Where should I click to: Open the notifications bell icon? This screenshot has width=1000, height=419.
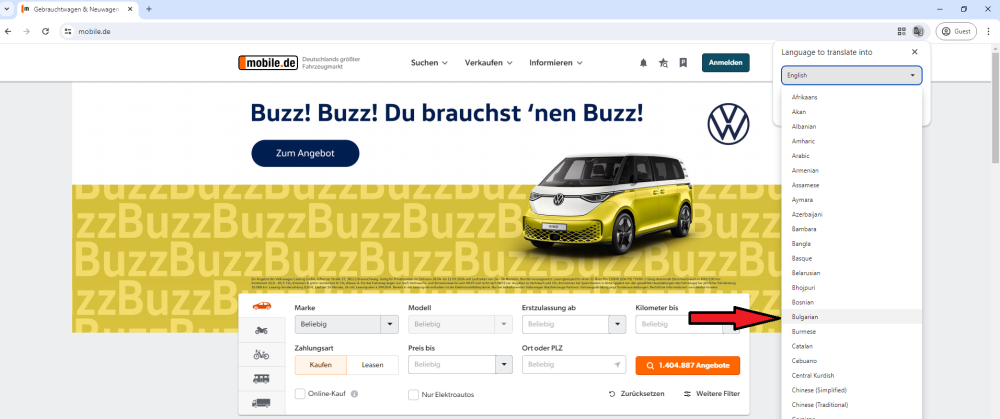pyautogui.click(x=643, y=62)
